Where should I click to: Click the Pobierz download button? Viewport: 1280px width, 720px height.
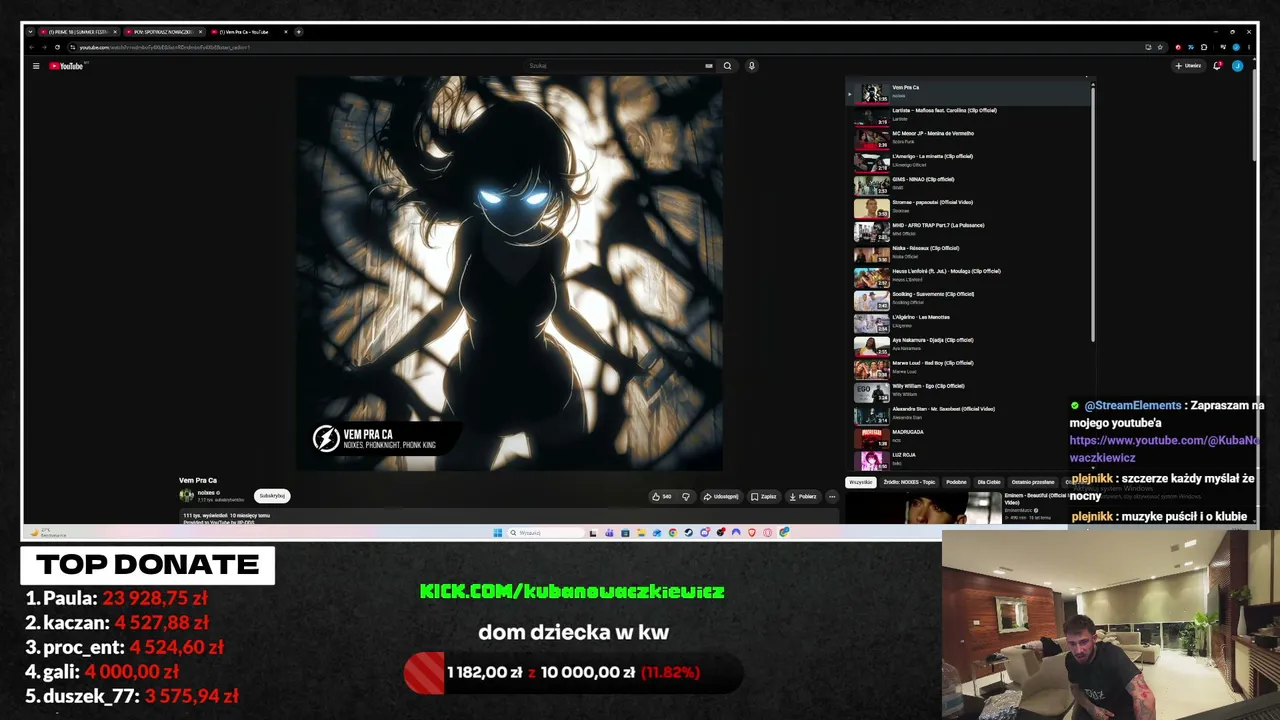pyautogui.click(x=803, y=496)
